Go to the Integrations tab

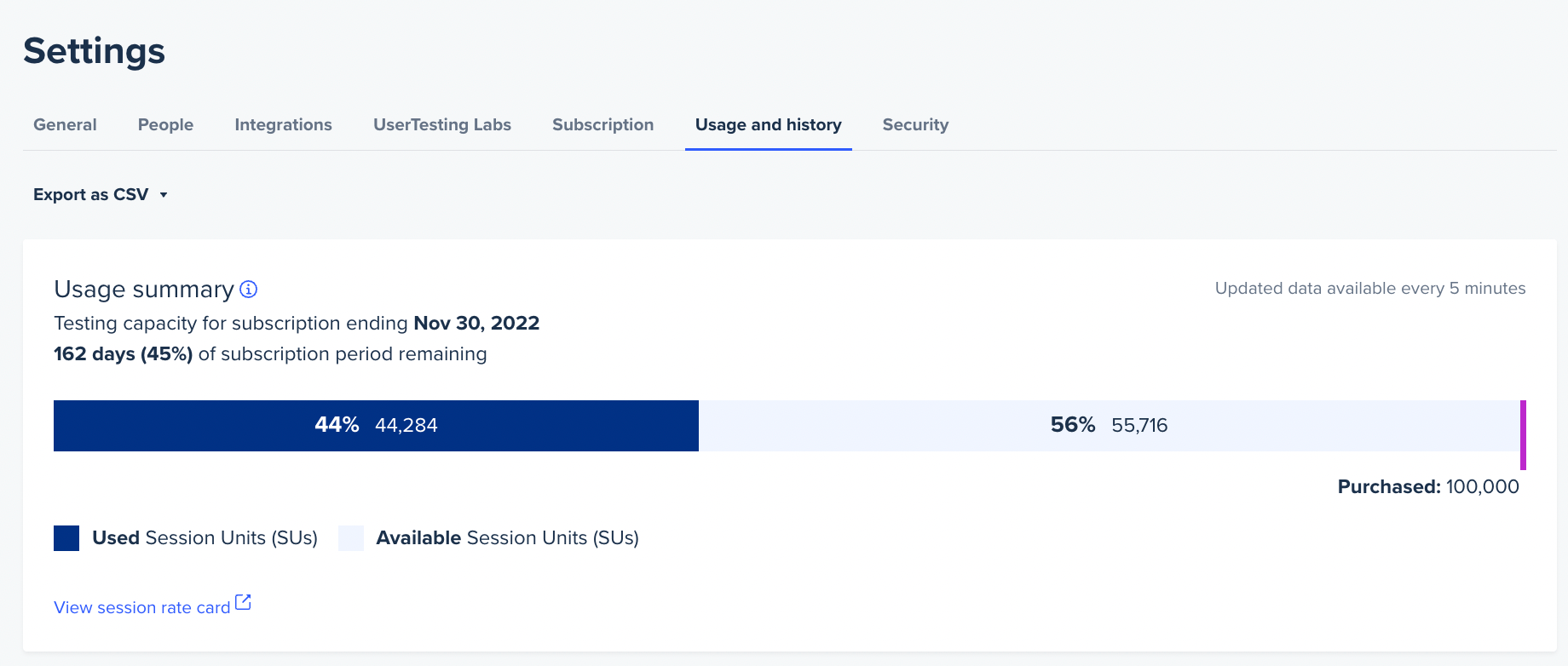pyautogui.click(x=283, y=125)
